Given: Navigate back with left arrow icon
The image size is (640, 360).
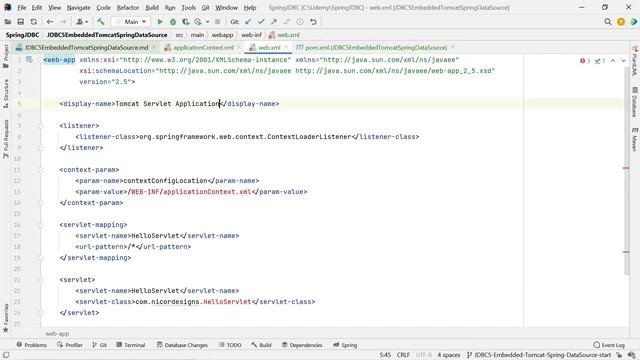Looking at the screenshot, I should pos(50,22).
